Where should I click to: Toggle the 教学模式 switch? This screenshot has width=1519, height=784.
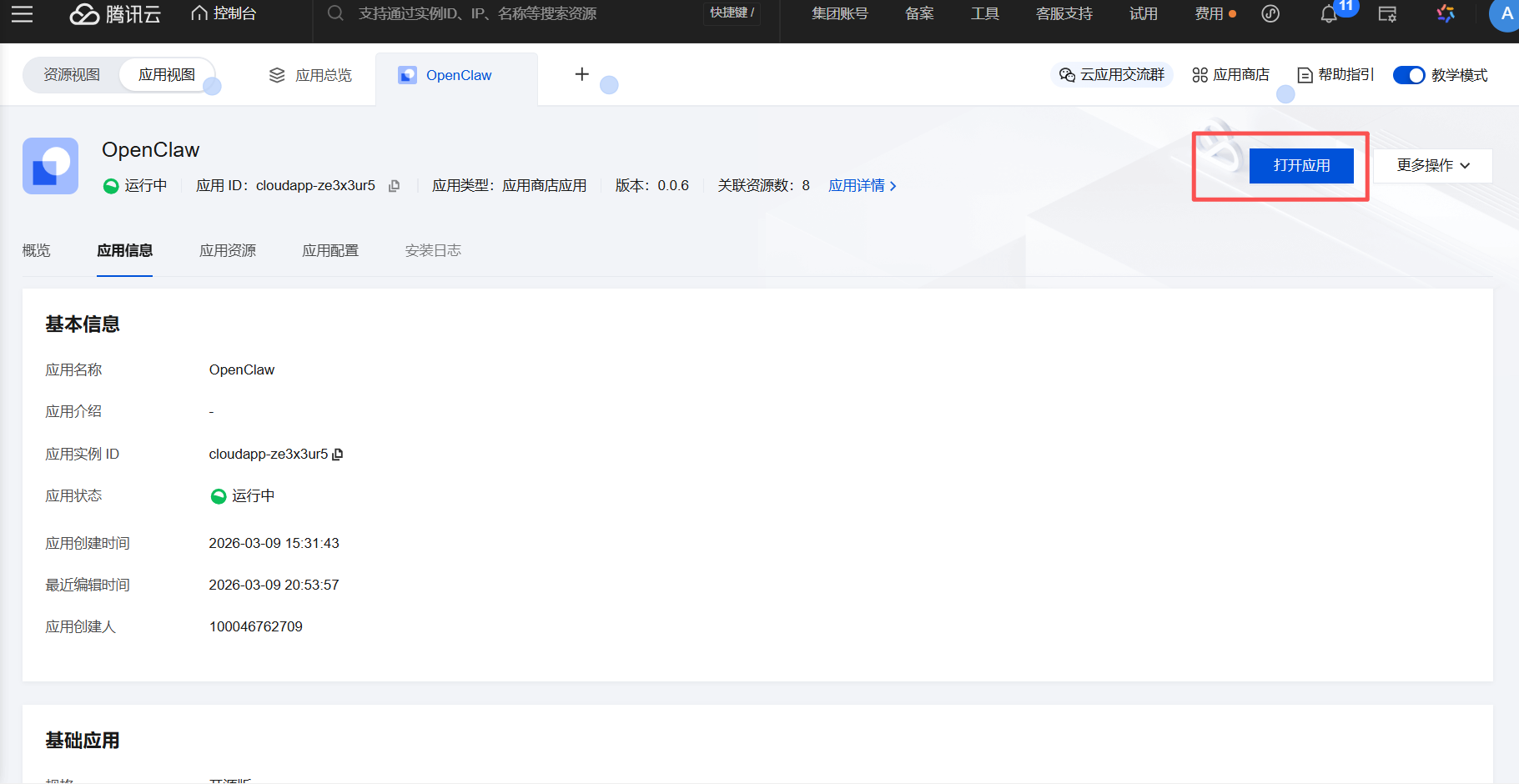[1409, 75]
